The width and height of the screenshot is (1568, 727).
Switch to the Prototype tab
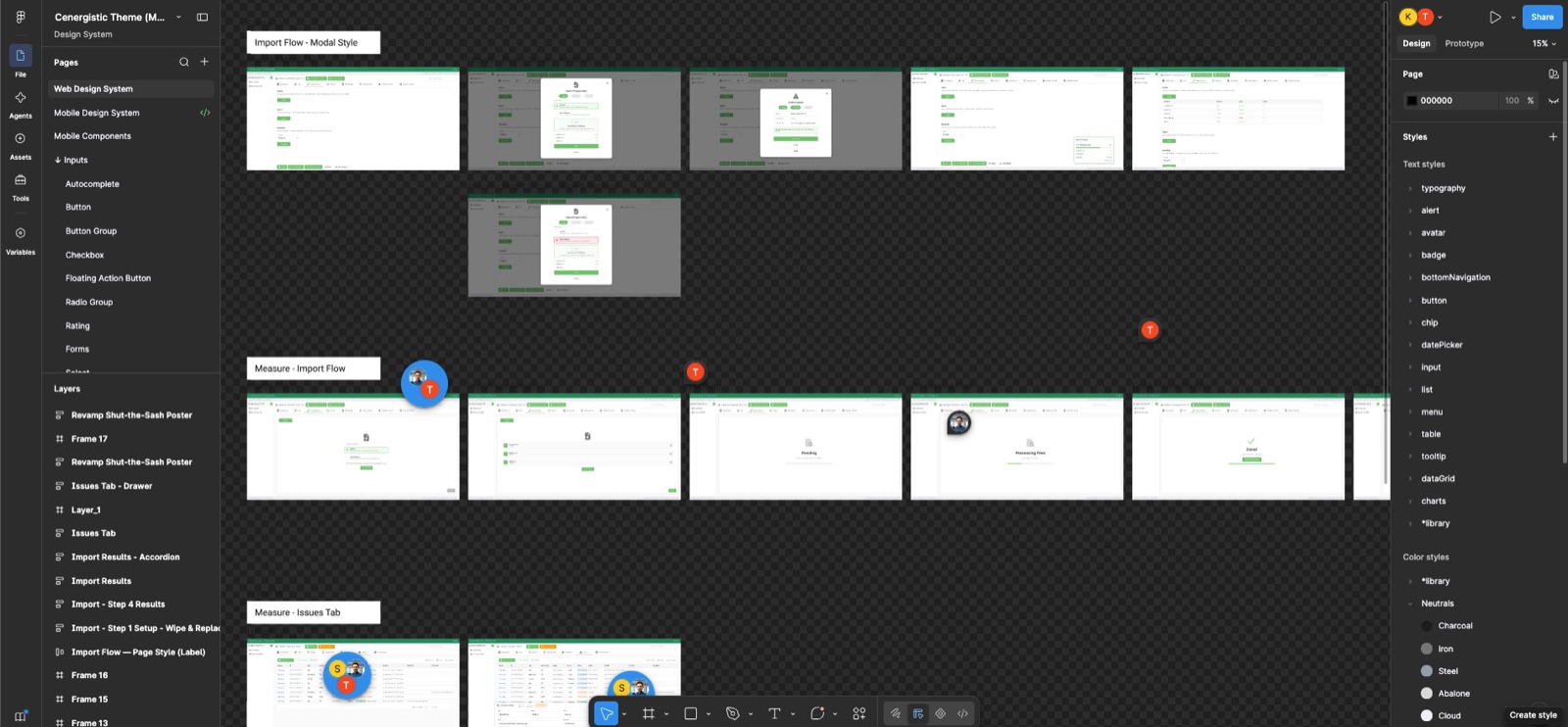(x=1464, y=43)
